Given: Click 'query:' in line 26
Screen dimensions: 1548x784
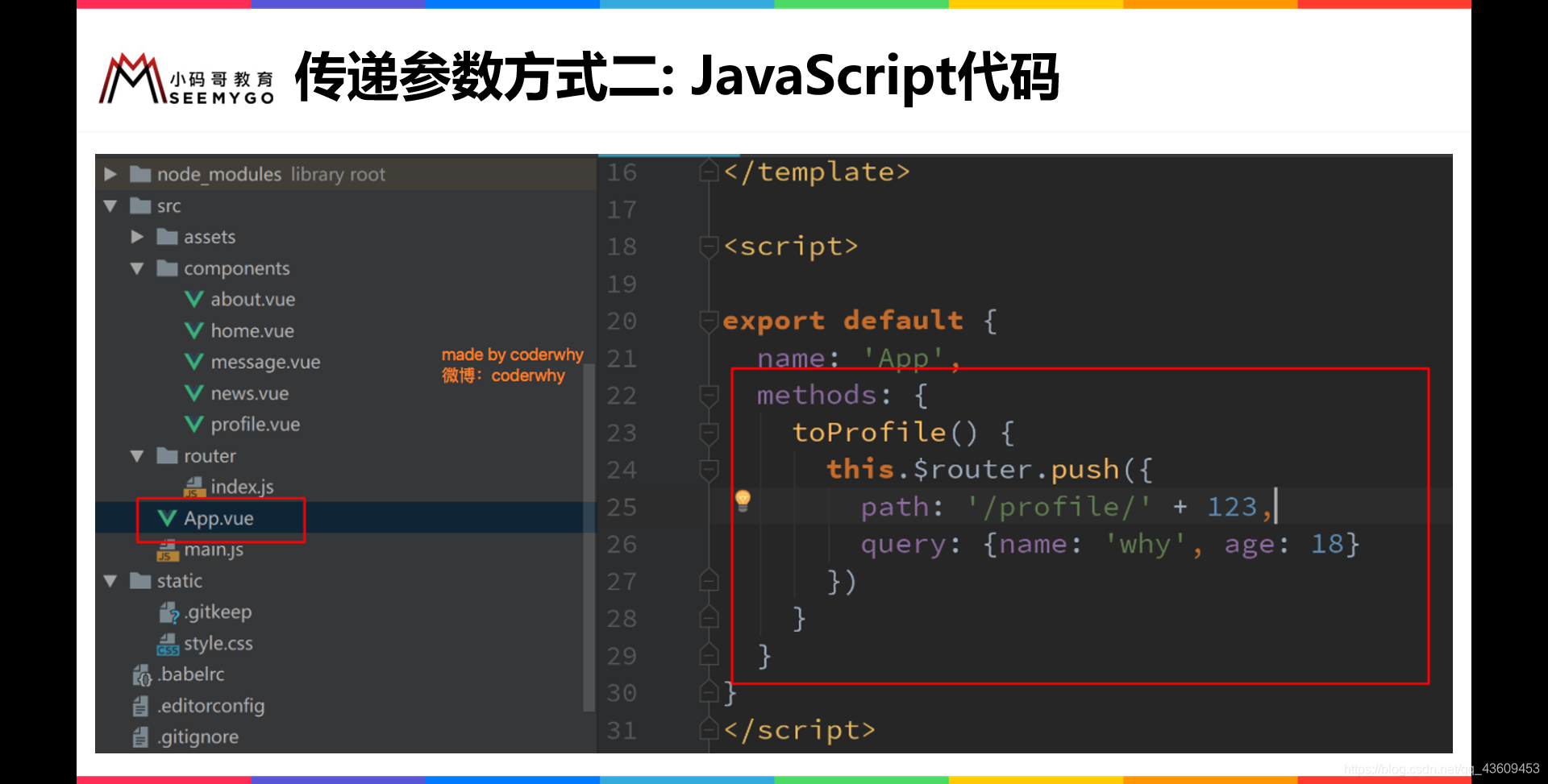Looking at the screenshot, I should tap(910, 545).
